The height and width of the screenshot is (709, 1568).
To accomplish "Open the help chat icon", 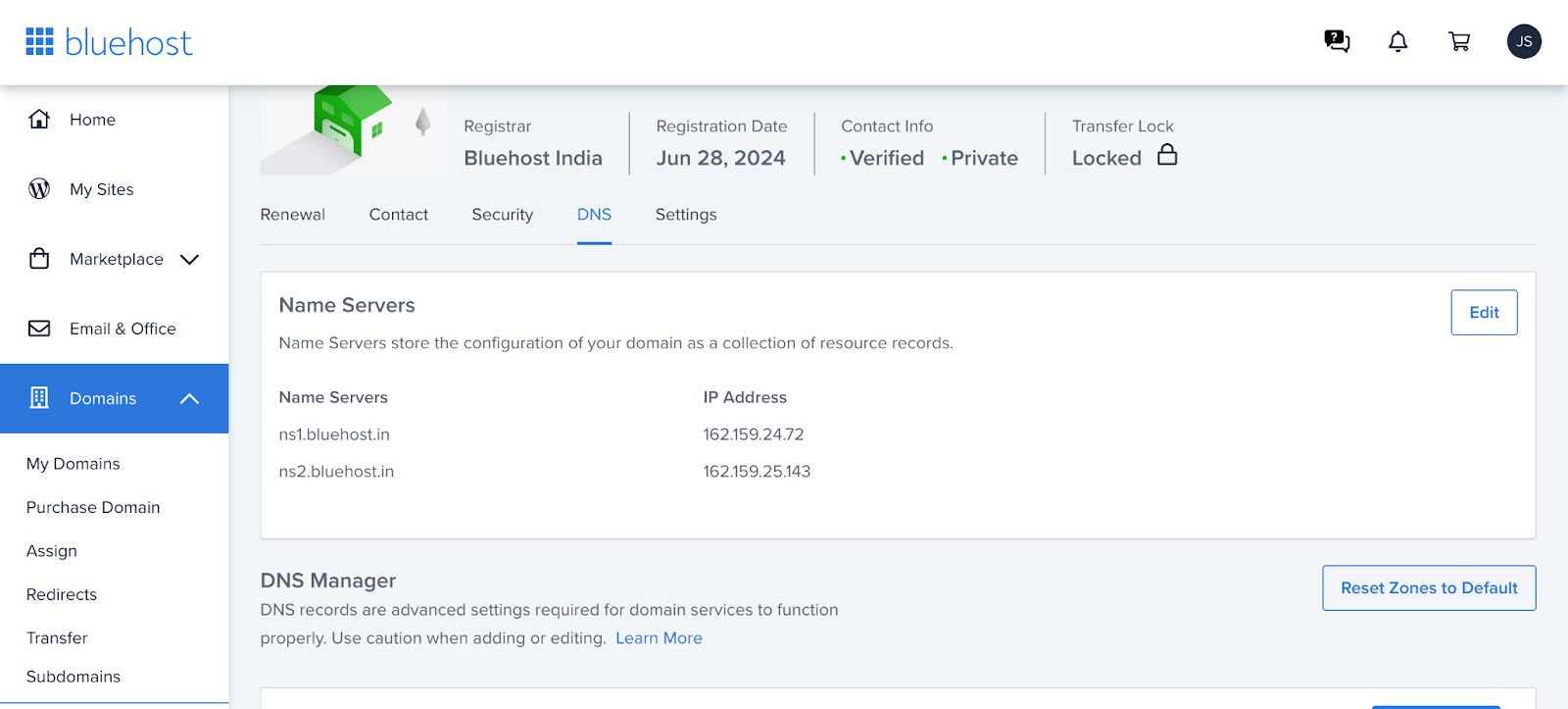I will pyautogui.click(x=1337, y=41).
